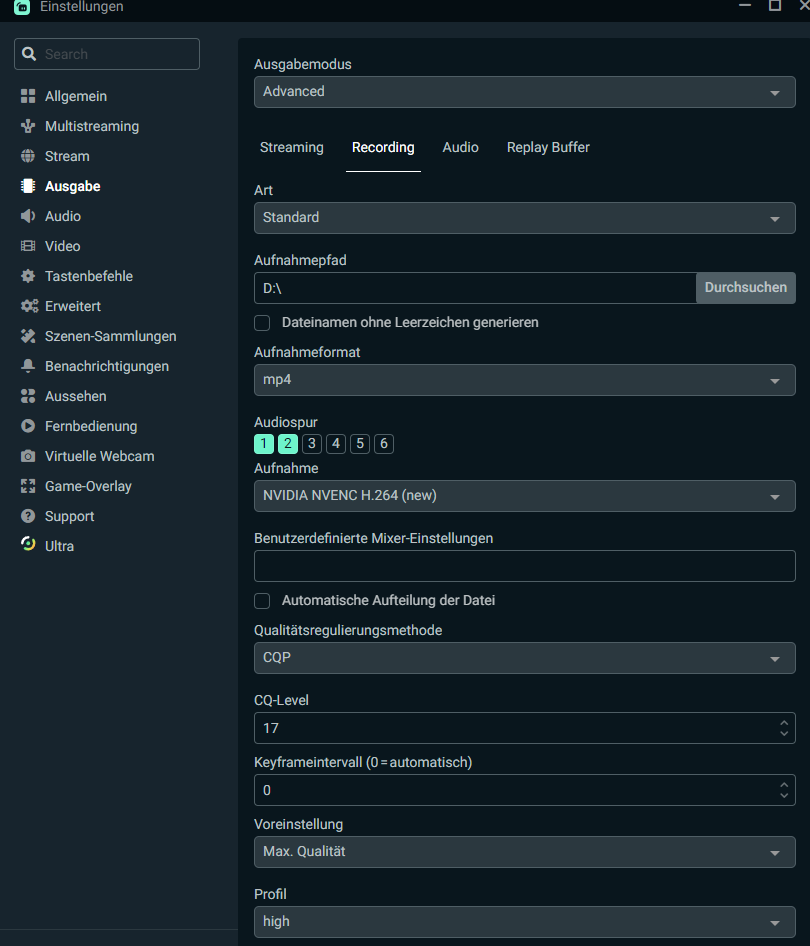Open the Replay Buffer tab
The width and height of the screenshot is (810, 946).
tap(548, 147)
